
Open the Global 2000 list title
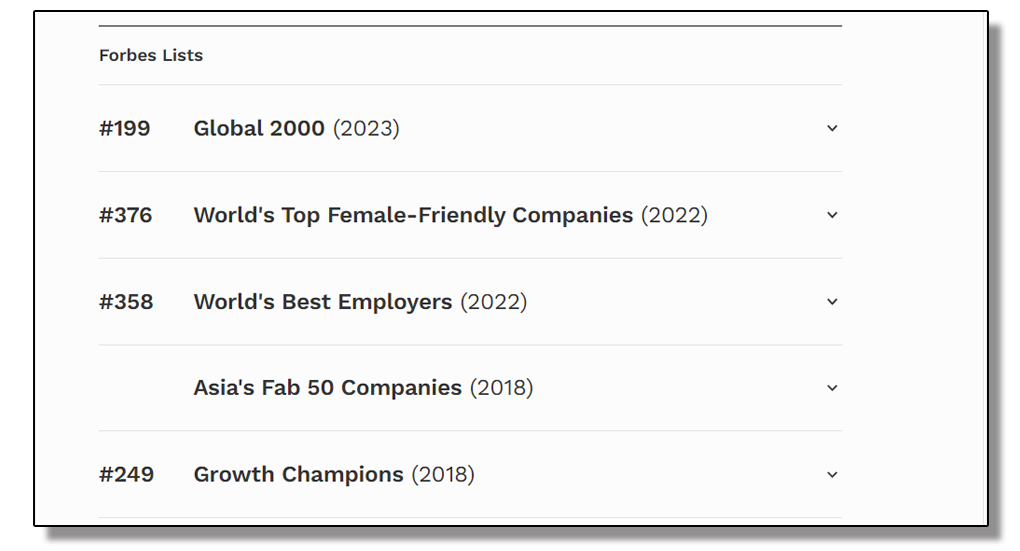coord(259,128)
